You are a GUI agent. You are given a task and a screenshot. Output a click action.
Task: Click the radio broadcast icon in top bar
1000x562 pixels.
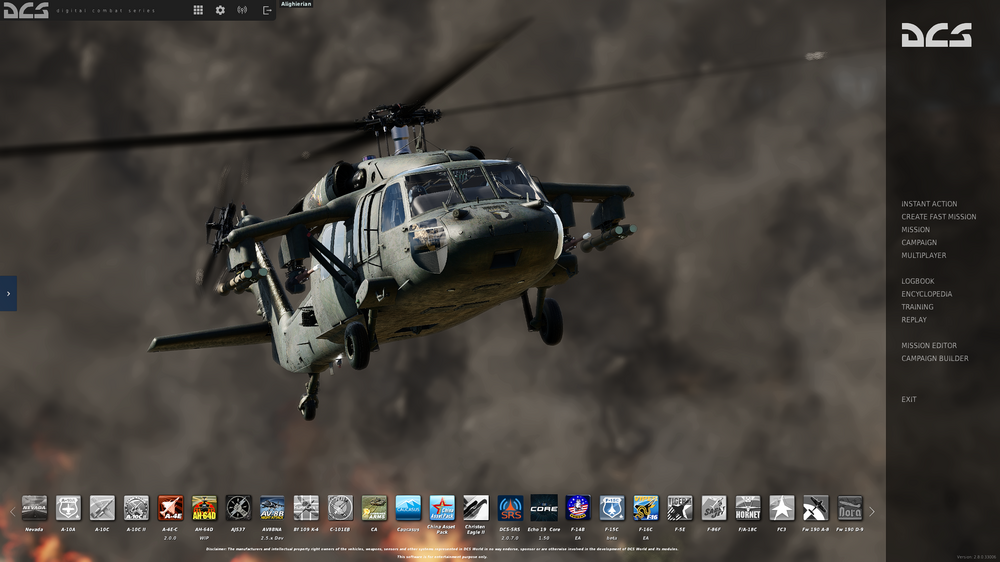point(242,10)
